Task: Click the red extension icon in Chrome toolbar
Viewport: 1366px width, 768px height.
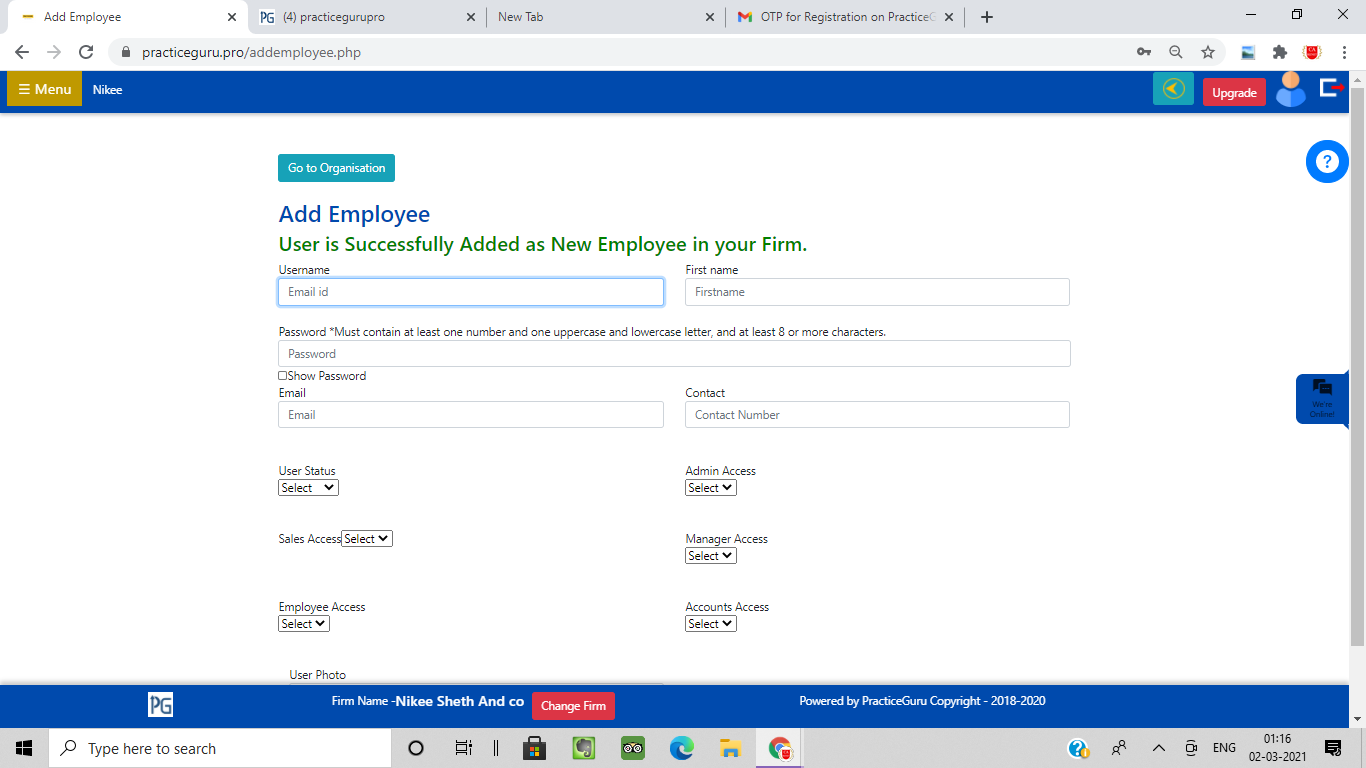Action: tap(1312, 52)
